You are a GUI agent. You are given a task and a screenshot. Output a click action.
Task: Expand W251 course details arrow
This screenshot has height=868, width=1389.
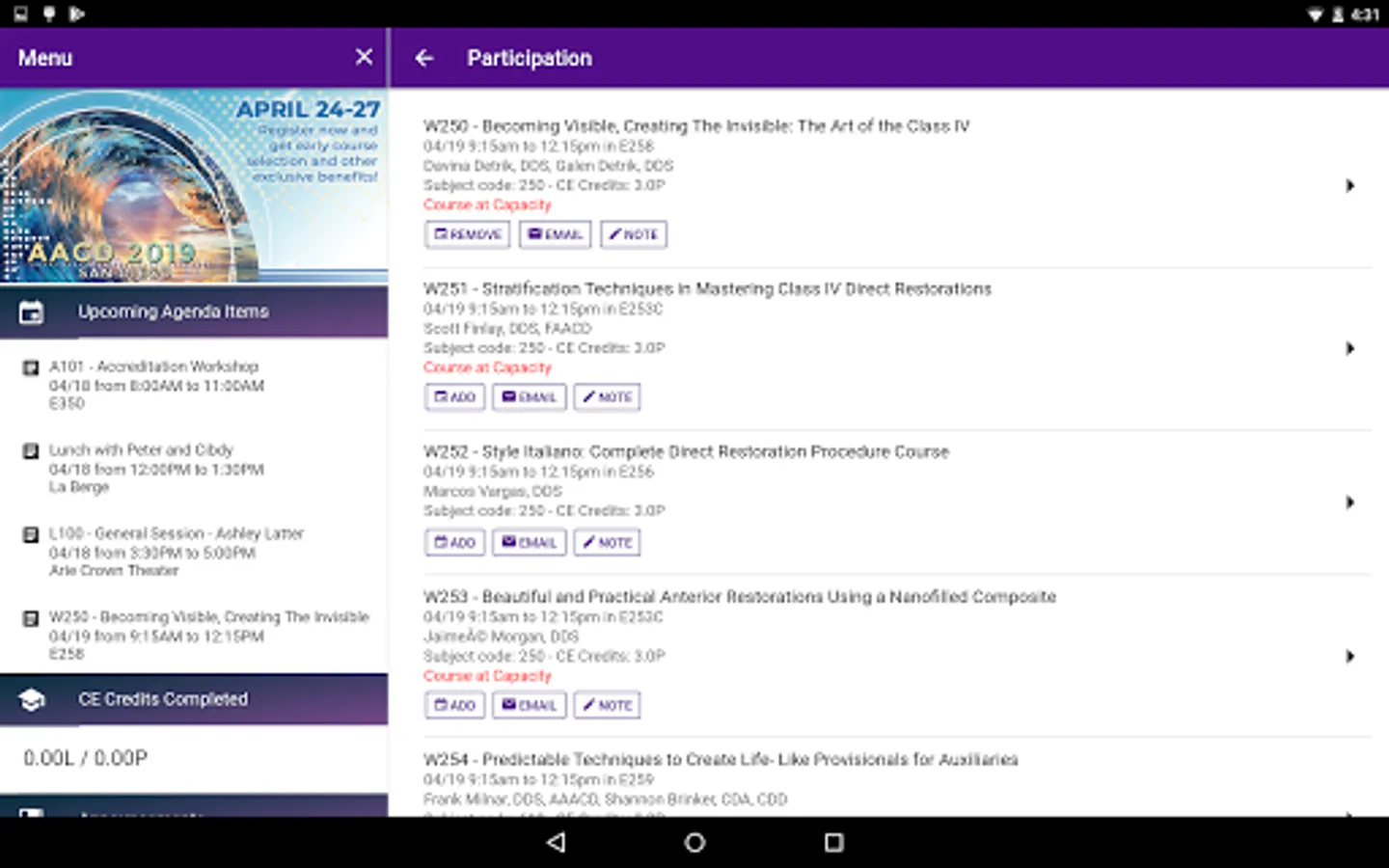1350,348
